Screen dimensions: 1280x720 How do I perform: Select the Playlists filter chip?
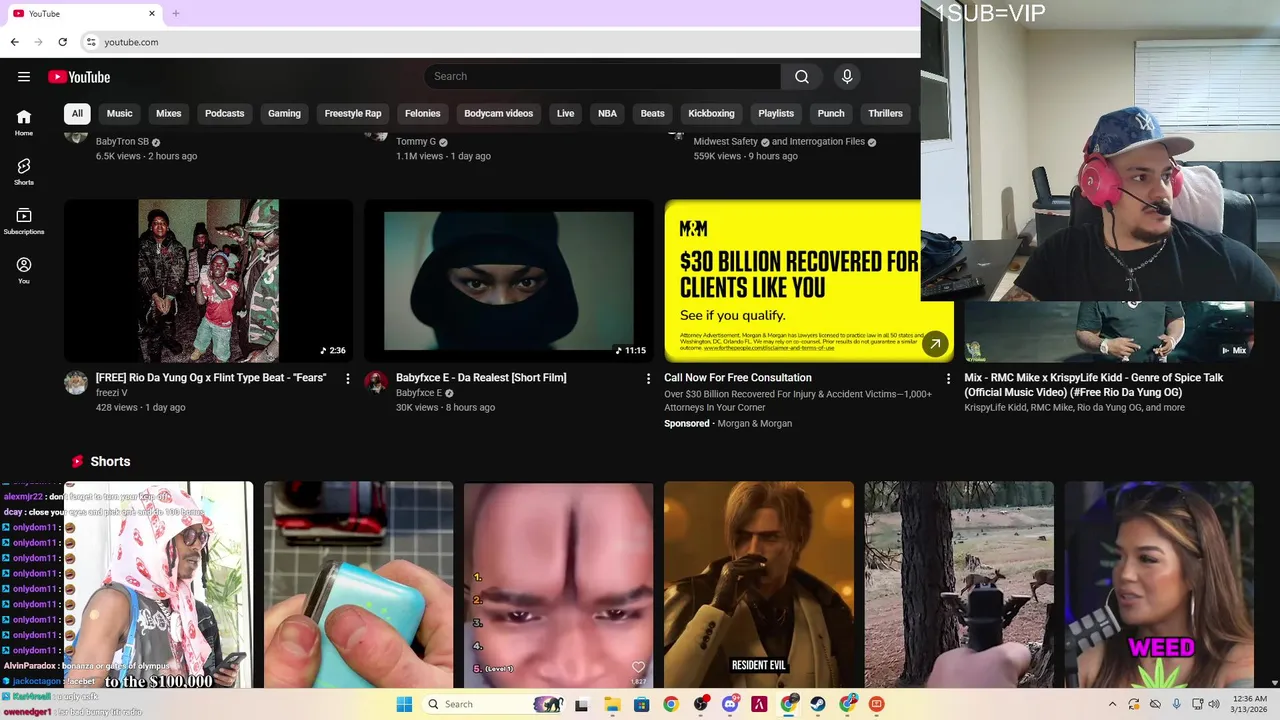pos(776,113)
